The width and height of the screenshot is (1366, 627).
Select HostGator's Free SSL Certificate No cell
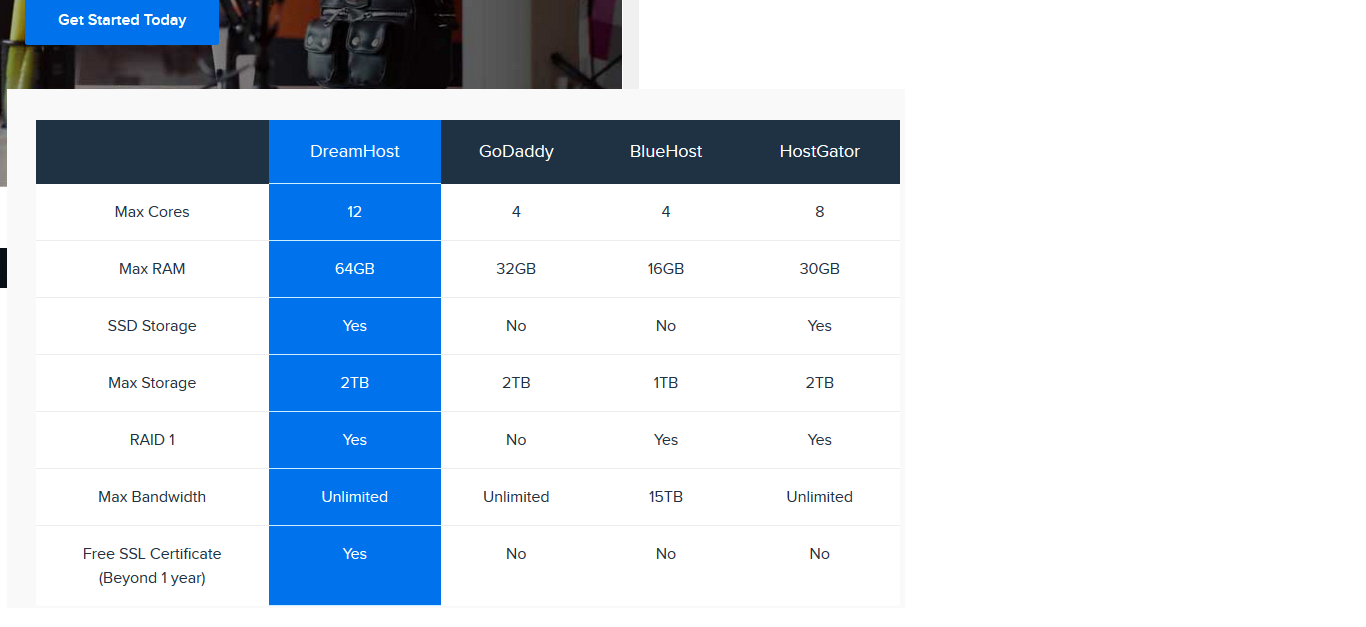point(820,566)
